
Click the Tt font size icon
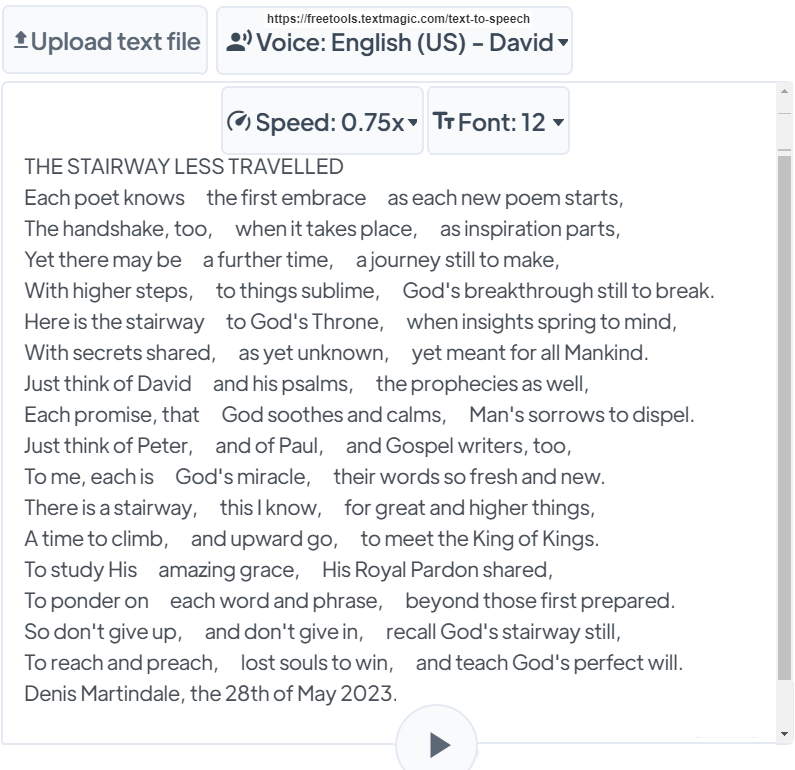(443, 121)
